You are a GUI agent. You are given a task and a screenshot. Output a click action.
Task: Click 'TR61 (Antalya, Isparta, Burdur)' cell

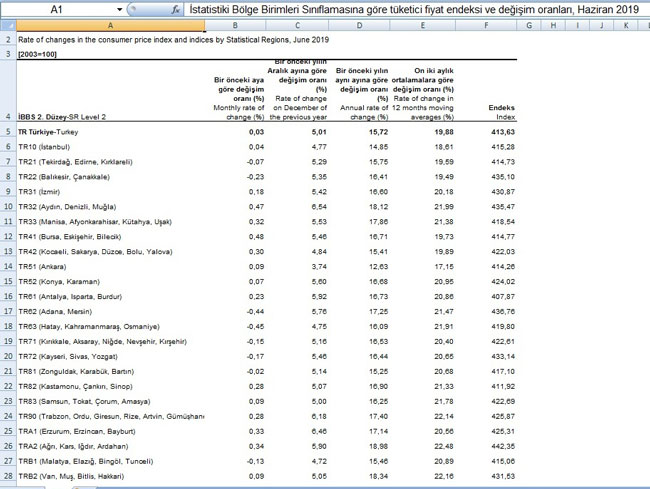[70, 296]
